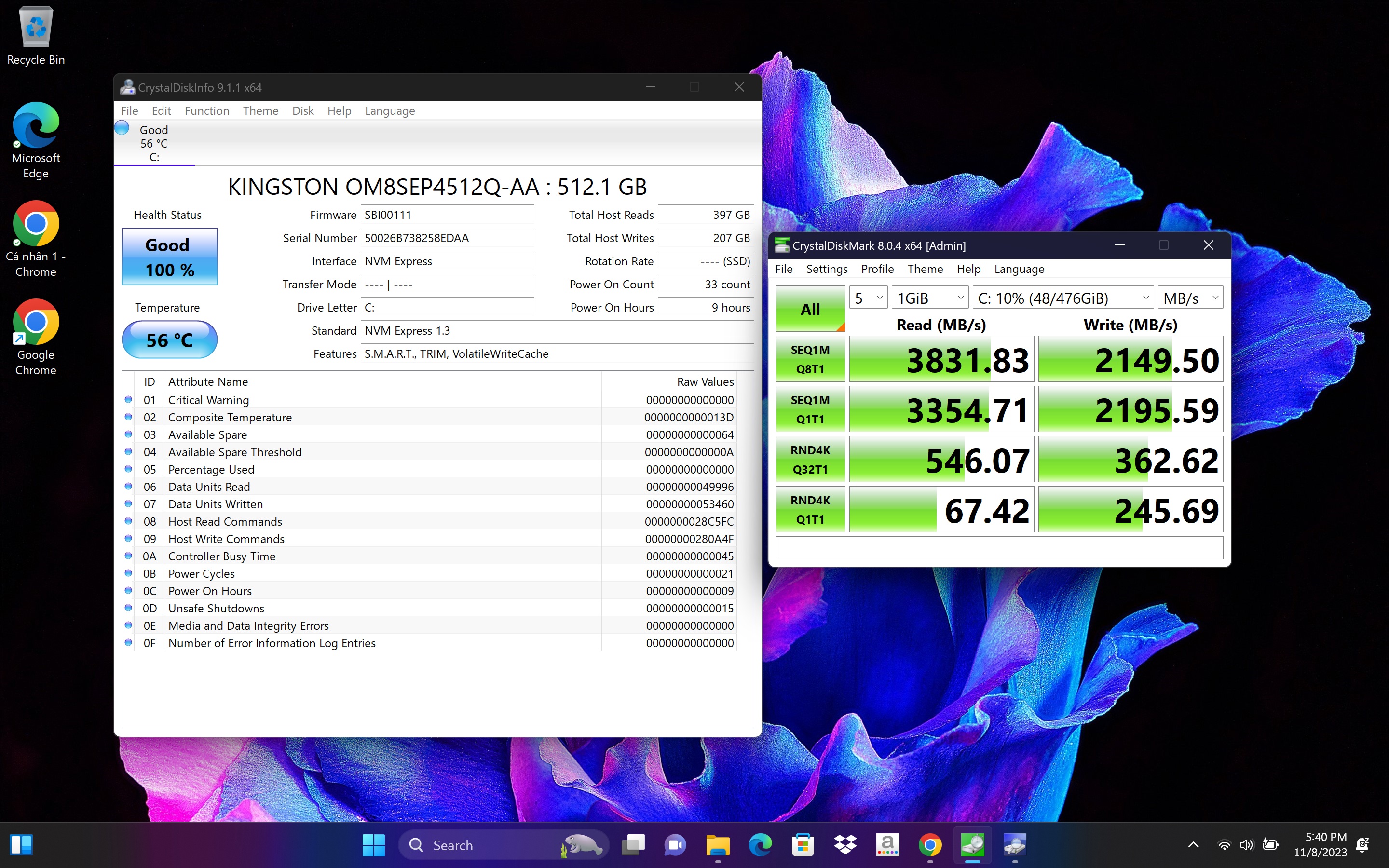
Task: Open Amazon app from the taskbar
Action: pos(887,845)
